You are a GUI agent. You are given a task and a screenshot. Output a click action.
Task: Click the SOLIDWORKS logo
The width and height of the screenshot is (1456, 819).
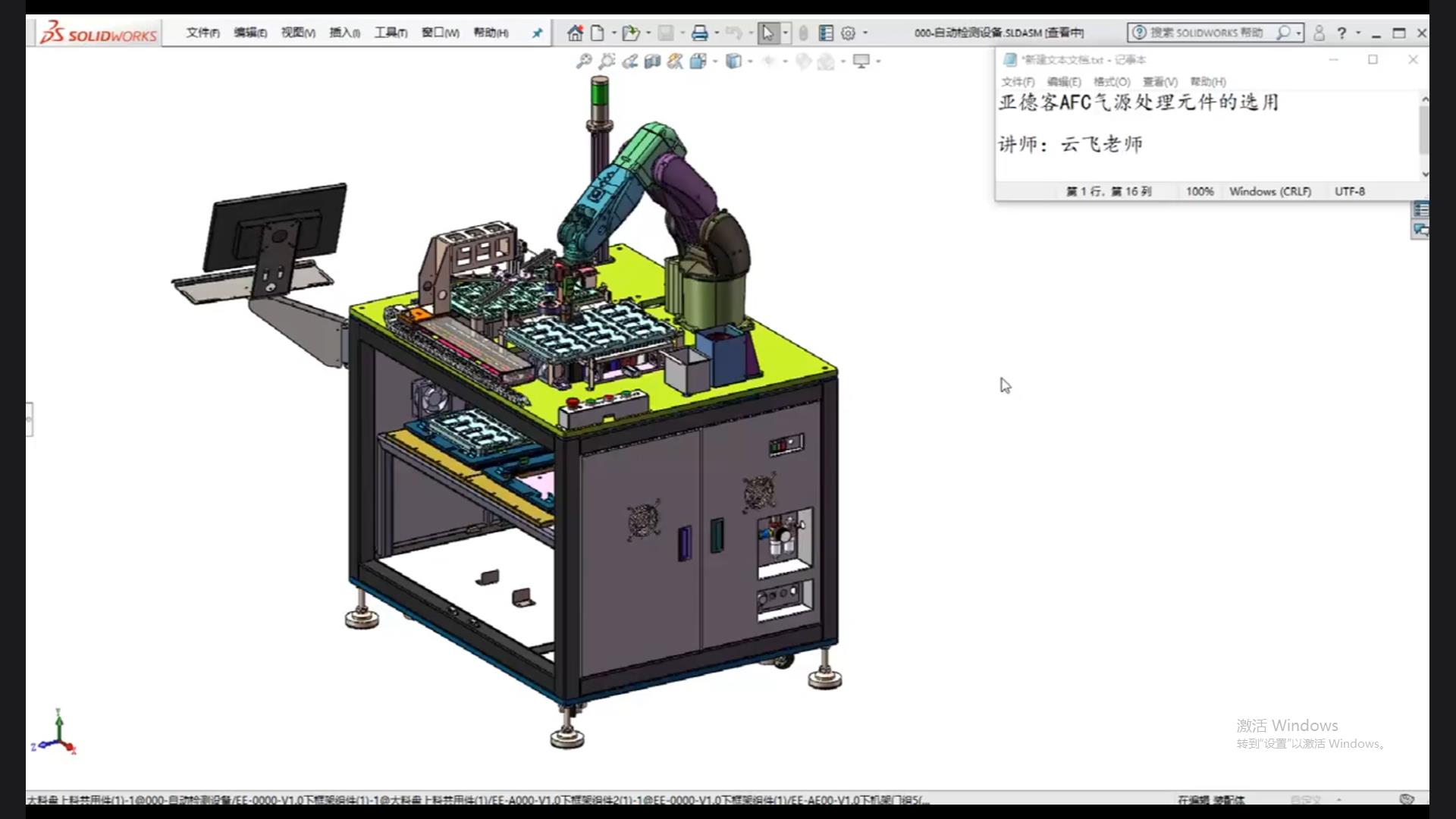tap(99, 33)
